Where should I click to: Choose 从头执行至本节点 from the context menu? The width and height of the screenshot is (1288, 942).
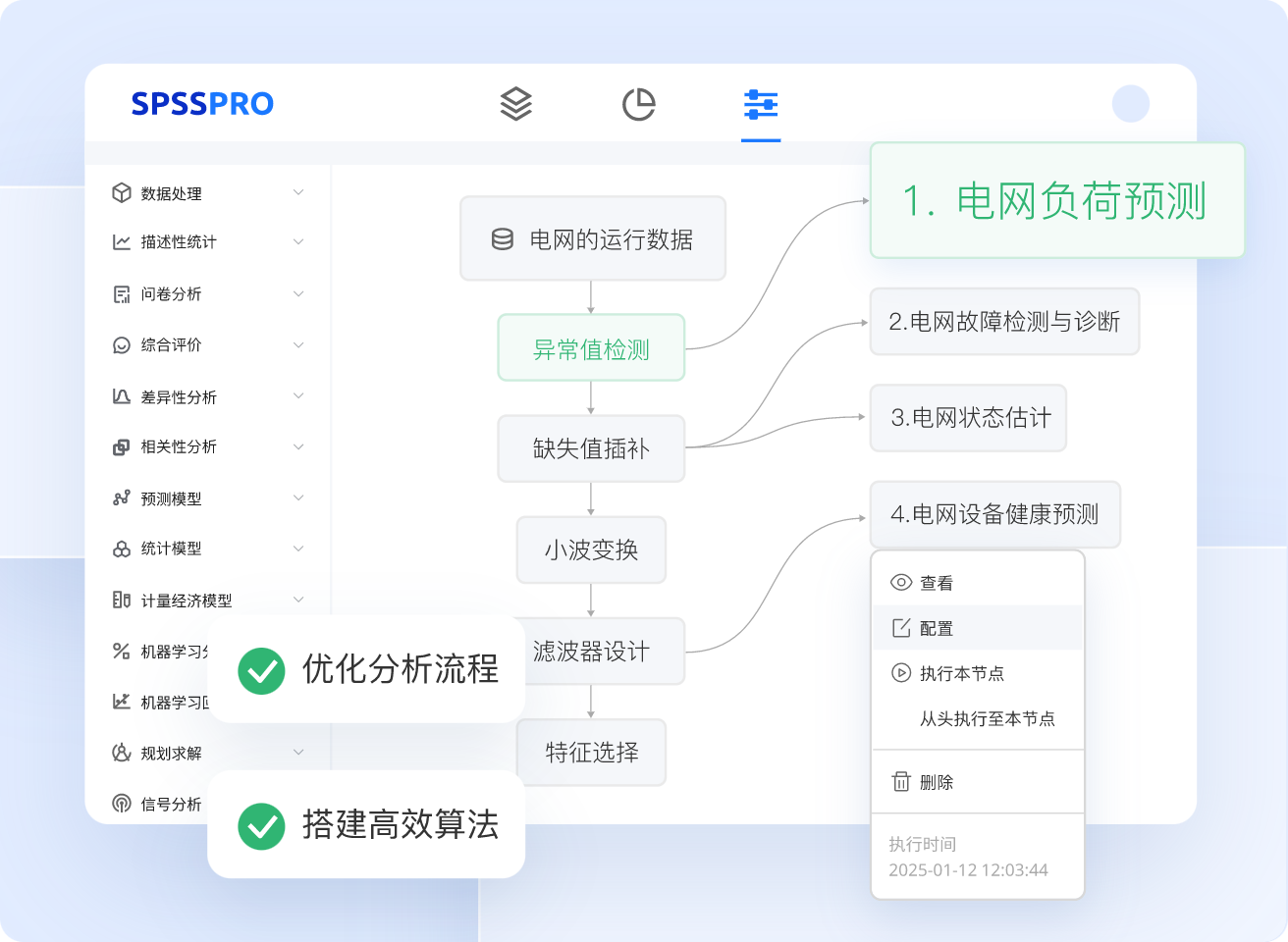(x=978, y=718)
